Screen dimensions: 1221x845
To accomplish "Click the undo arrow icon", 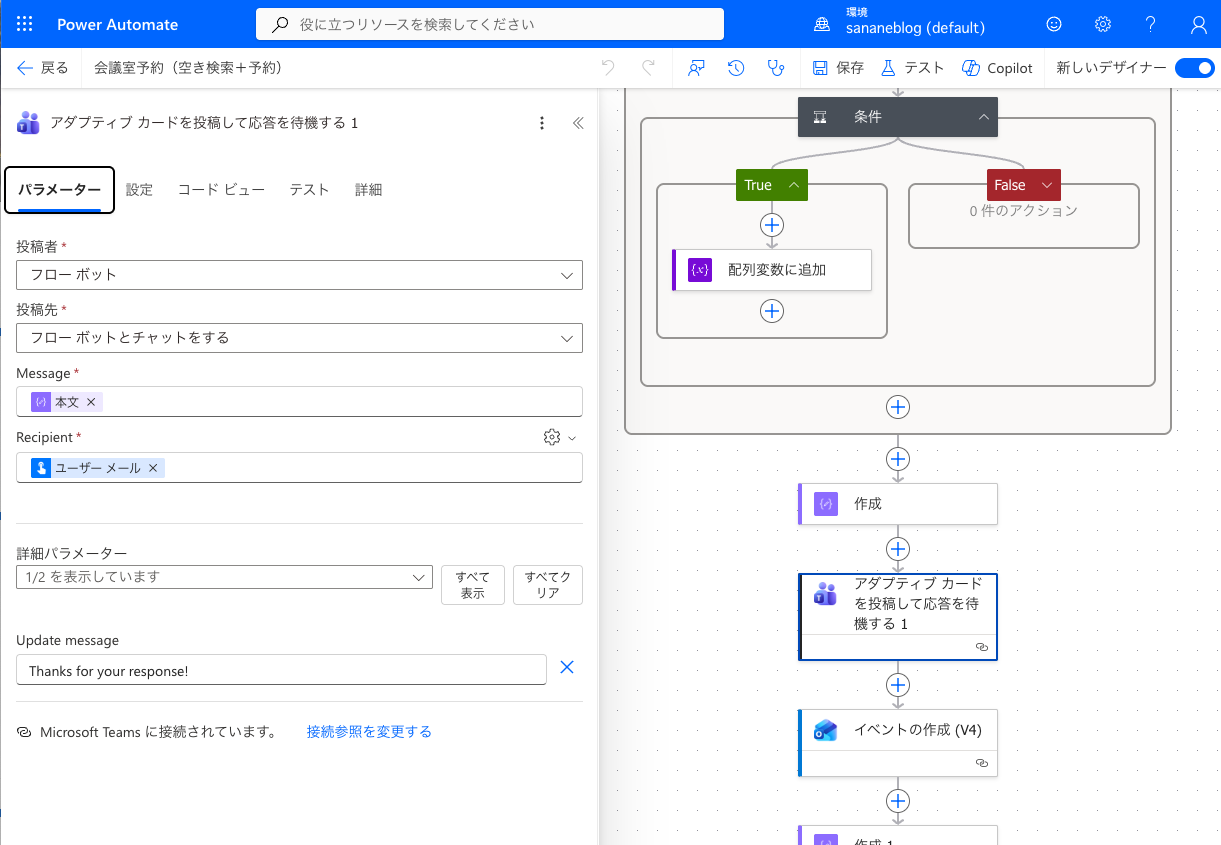I will tap(608, 68).
